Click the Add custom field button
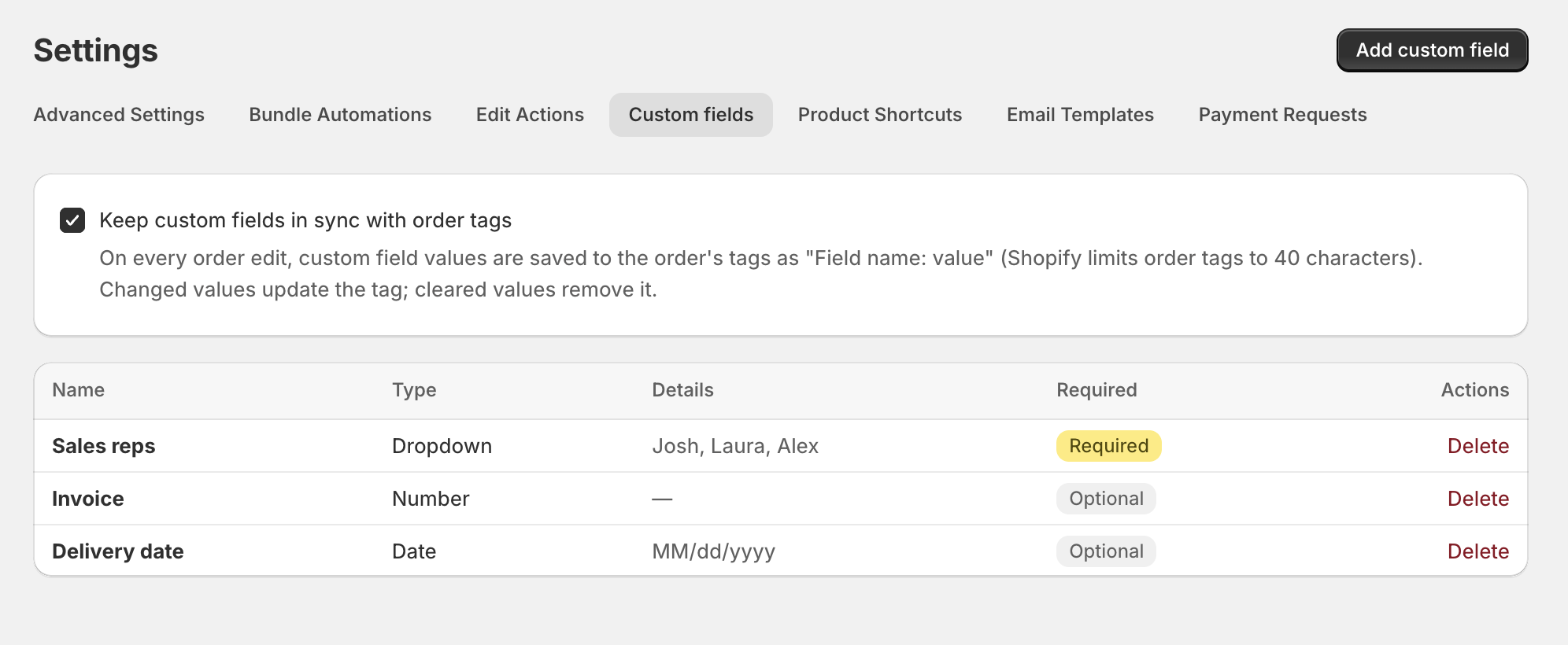 pos(1432,50)
